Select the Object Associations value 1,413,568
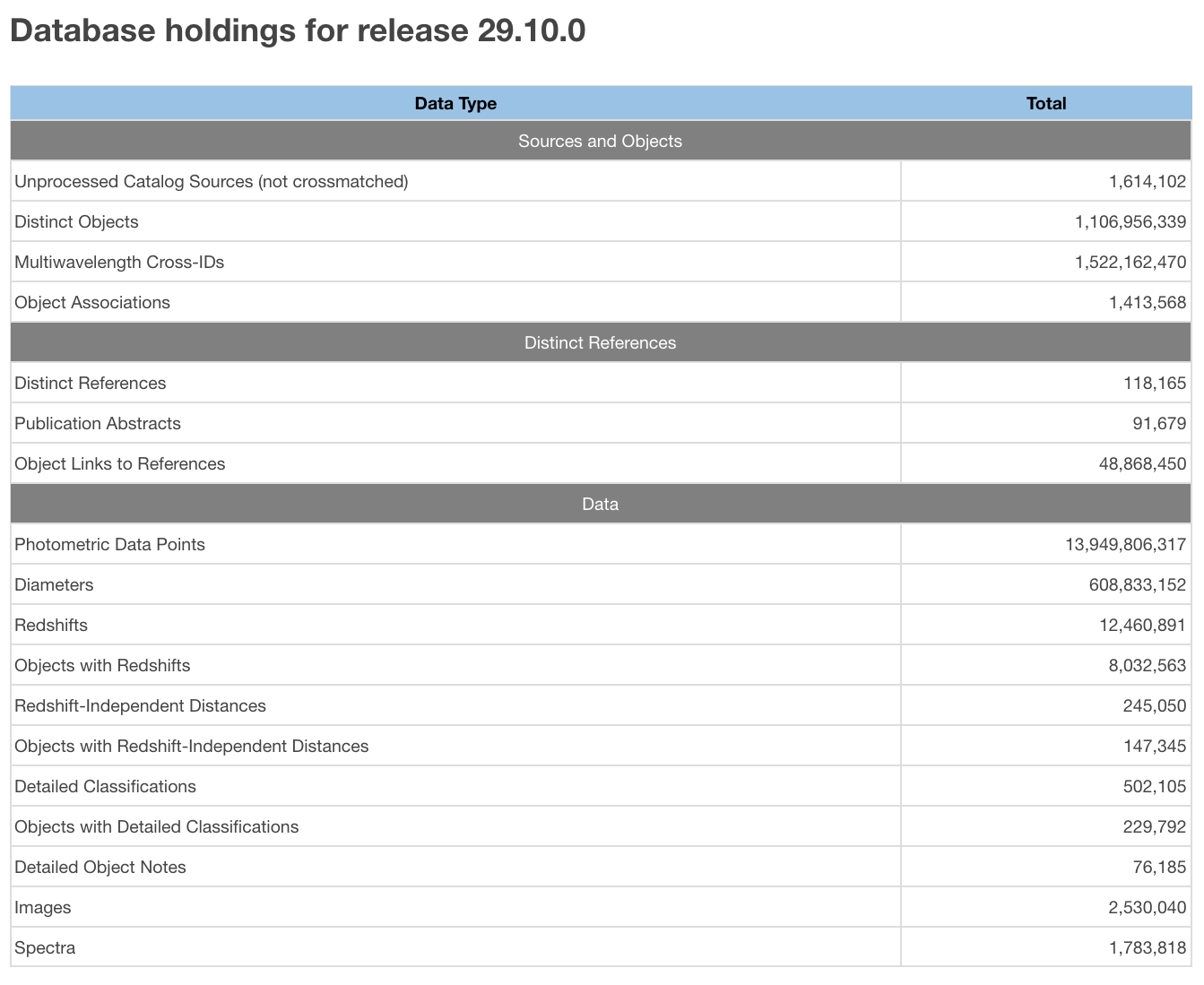This screenshot has height=985, width=1204. 1147,302
